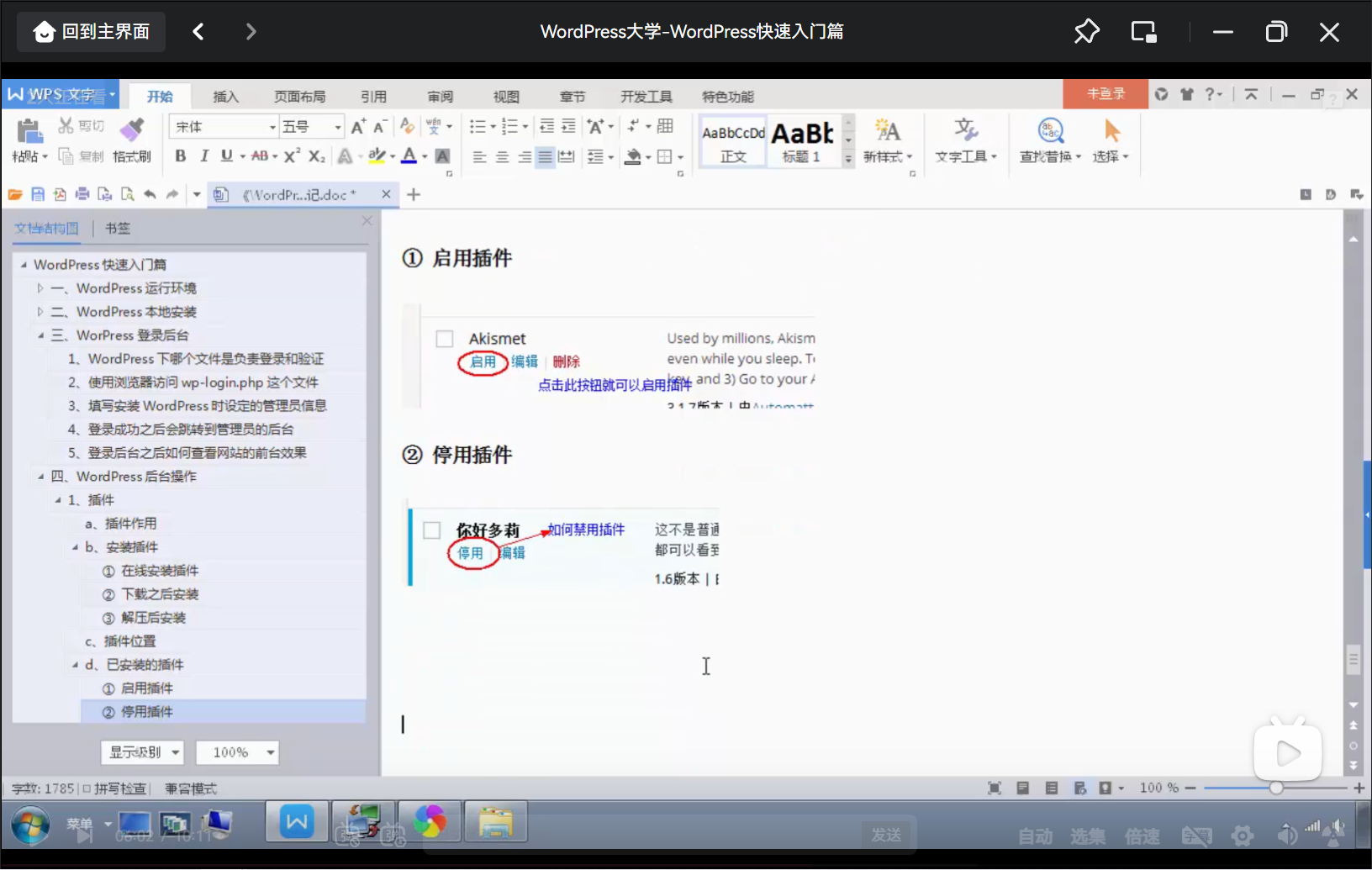Click the highlight color yellow marker

377,156
